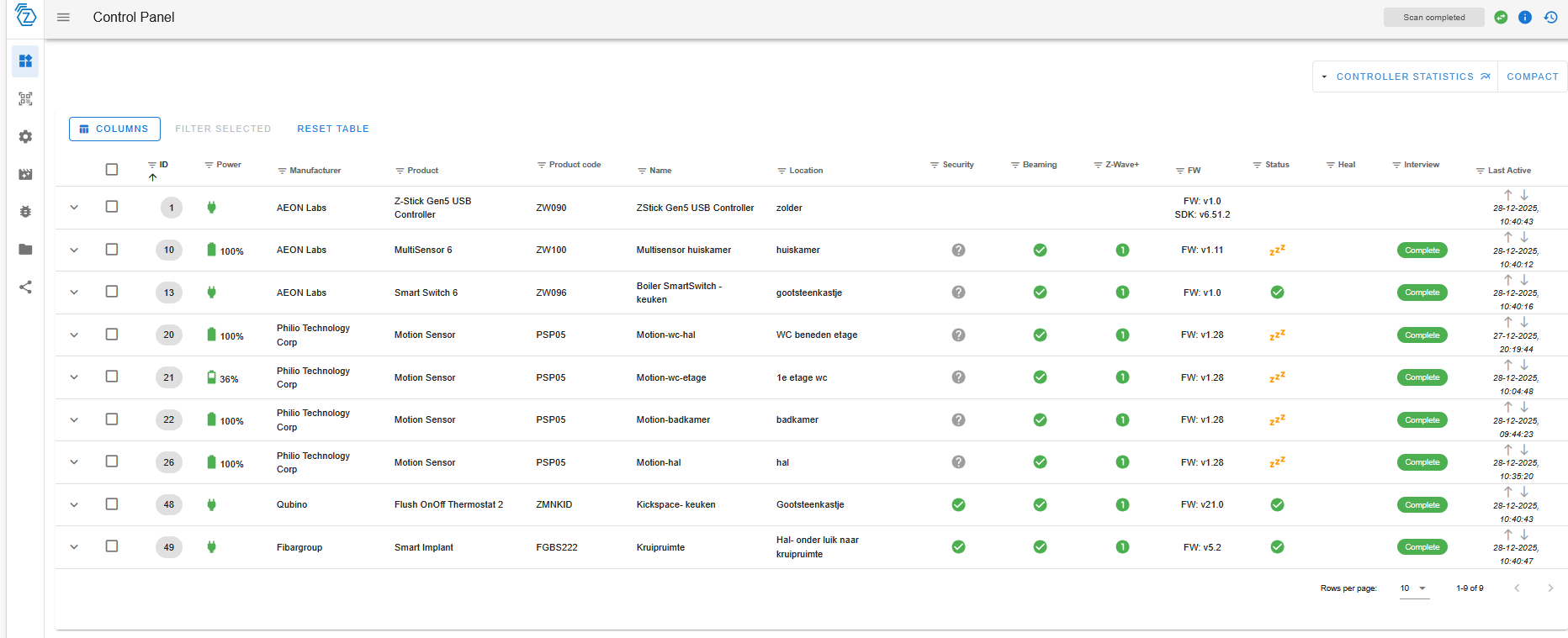Open Debug bug icon in sidebar
The image size is (1568, 638).
[x=25, y=212]
